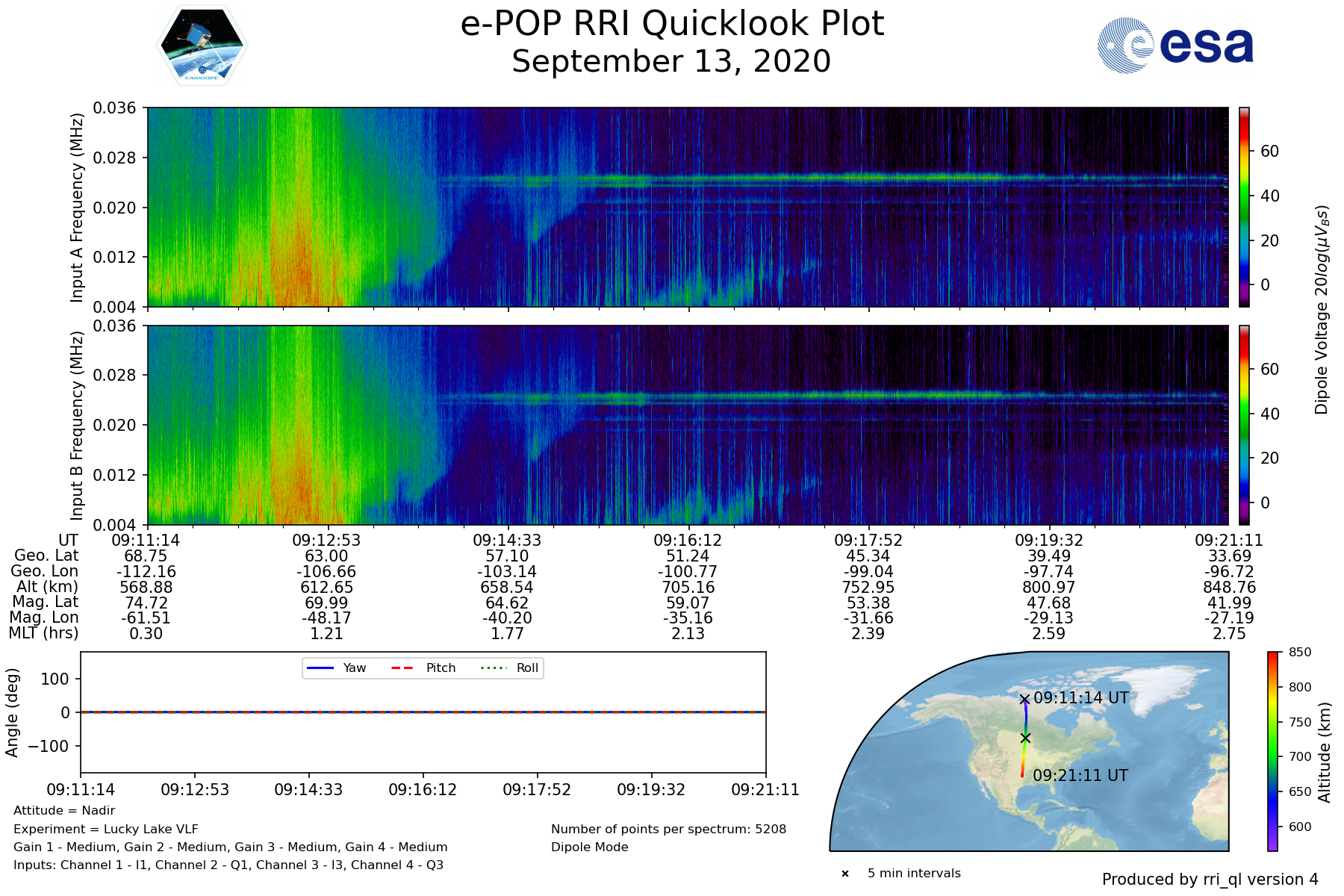
Task: Click the 'September 13, 2020' date subtitle
Action: point(671,62)
